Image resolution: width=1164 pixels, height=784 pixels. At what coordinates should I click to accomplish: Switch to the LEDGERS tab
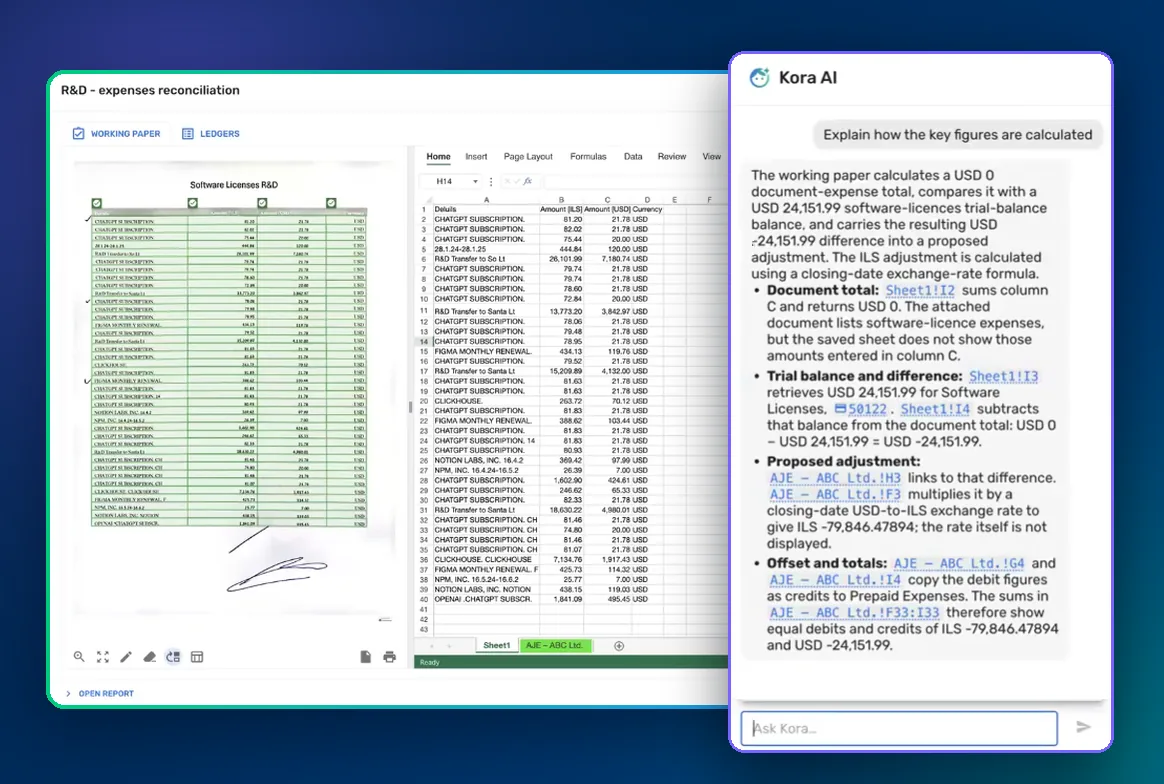coord(211,134)
